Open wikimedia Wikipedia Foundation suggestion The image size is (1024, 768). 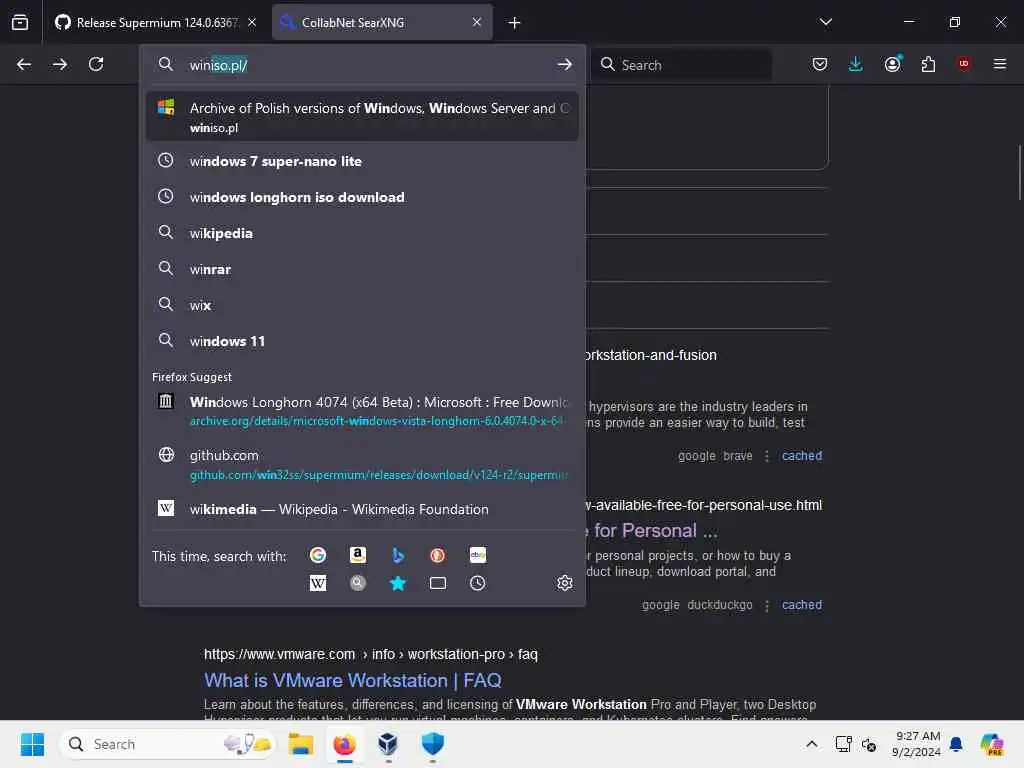click(x=362, y=509)
